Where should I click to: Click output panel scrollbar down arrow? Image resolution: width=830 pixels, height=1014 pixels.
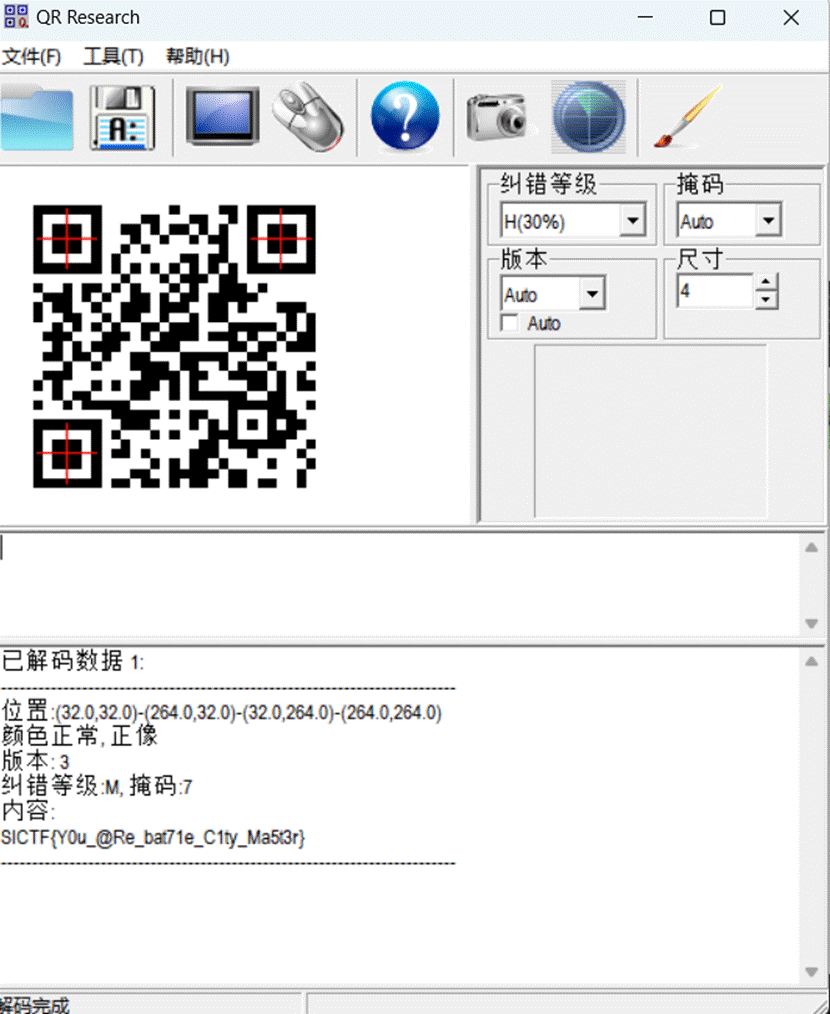(811, 972)
